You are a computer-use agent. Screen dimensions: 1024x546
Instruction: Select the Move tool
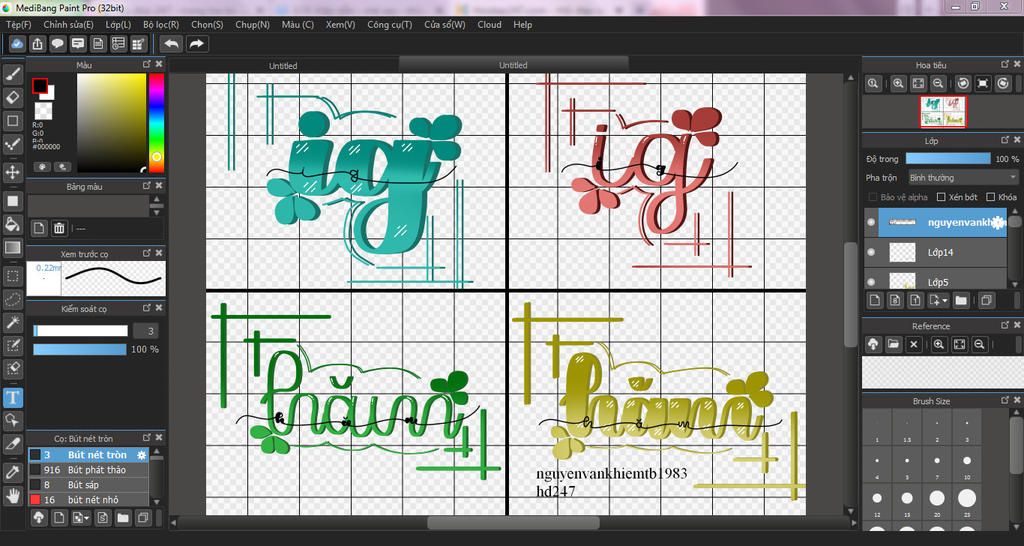coord(12,172)
